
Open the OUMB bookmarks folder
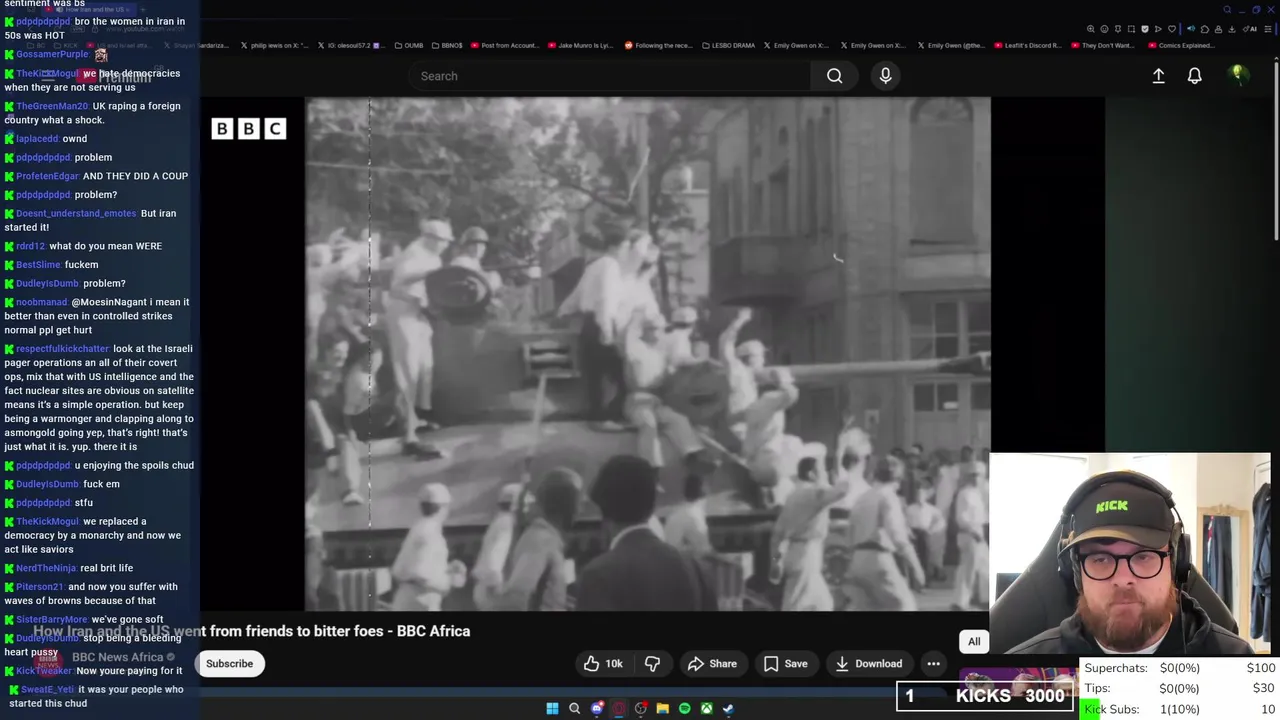click(x=409, y=45)
